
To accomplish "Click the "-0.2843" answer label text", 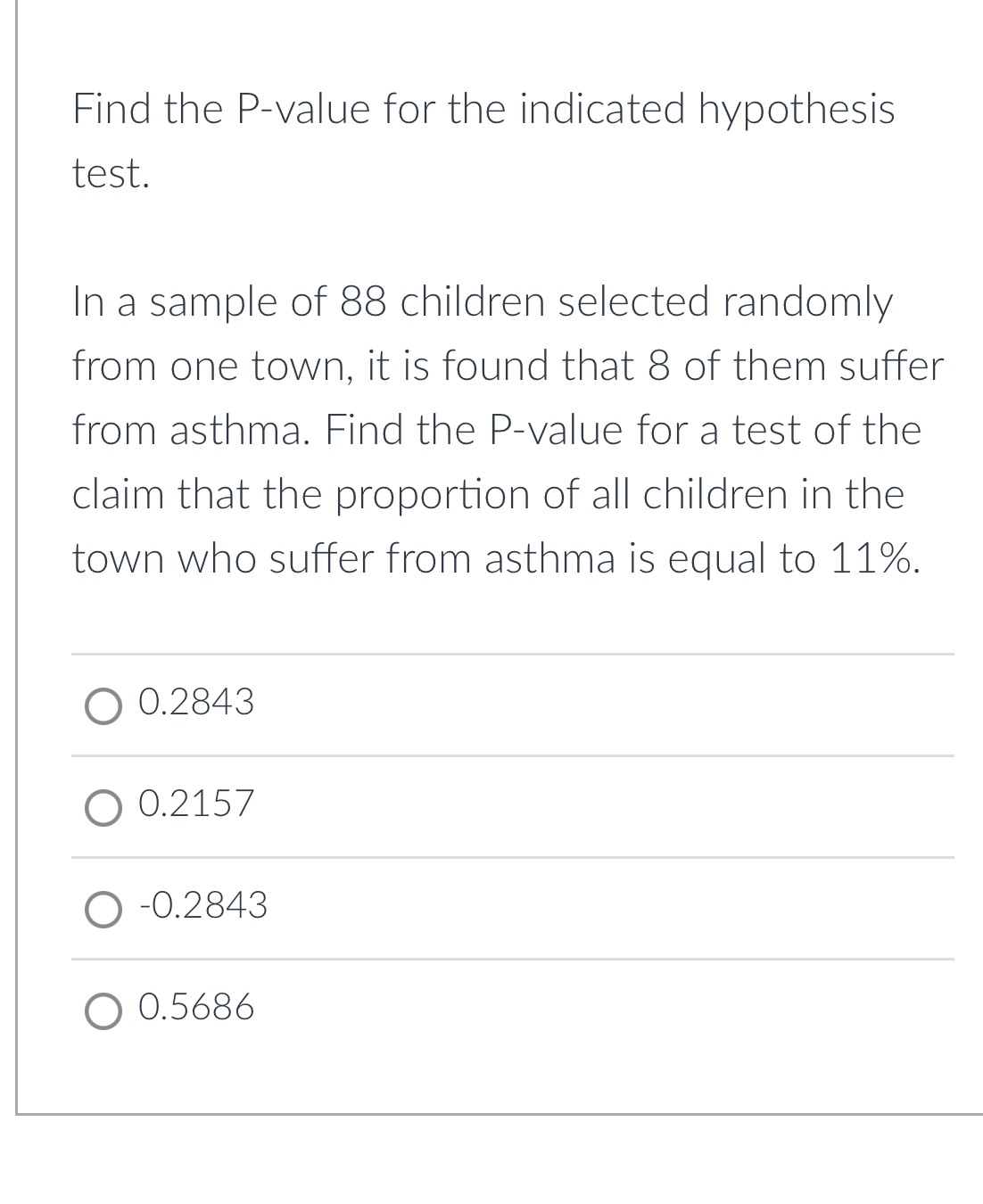I will point(203,906).
